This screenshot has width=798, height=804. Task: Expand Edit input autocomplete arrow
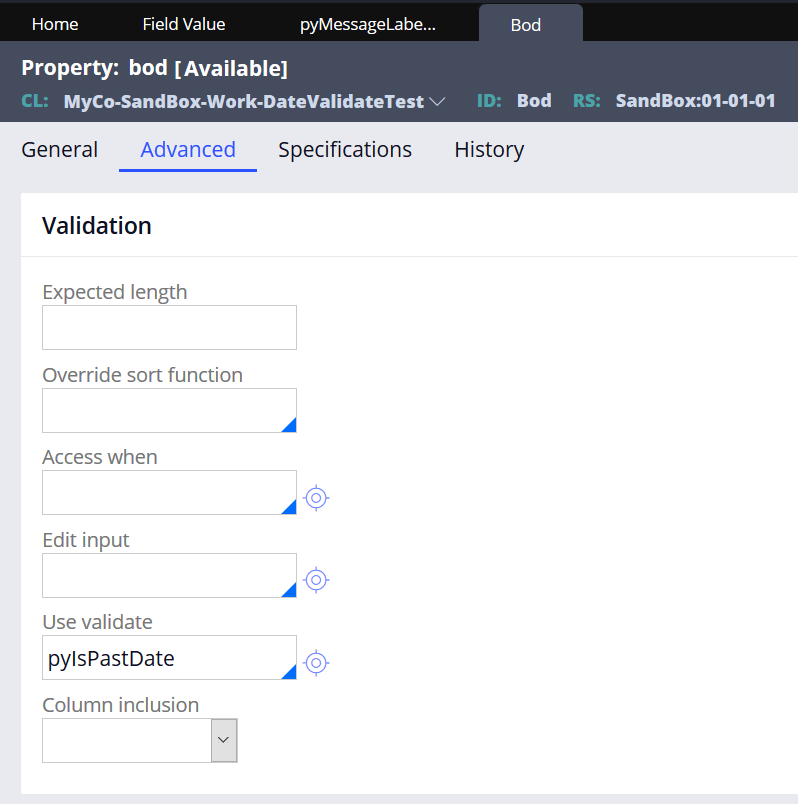[289, 590]
